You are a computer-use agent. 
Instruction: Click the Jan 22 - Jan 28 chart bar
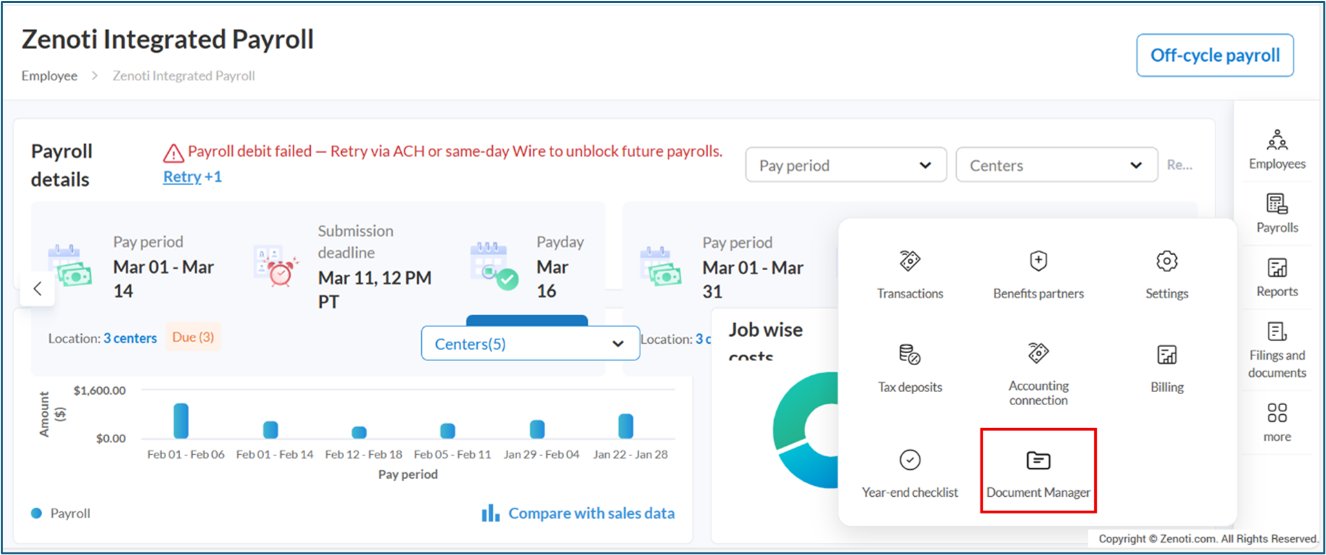click(x=625, y=426)
